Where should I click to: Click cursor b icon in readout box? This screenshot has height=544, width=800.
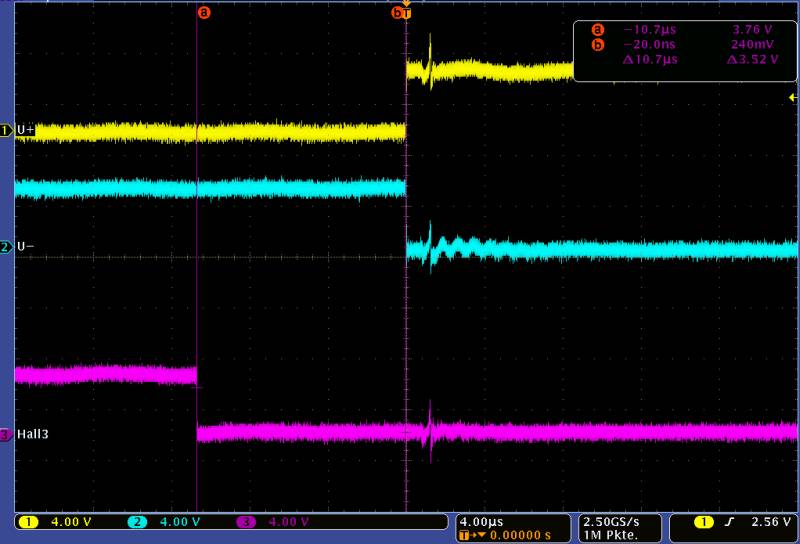[x=597, y=45]
